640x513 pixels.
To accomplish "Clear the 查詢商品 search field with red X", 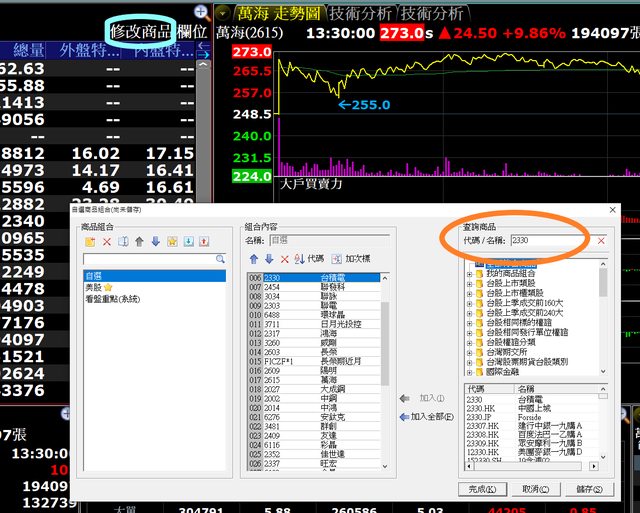I will click(x=601, y=241).
